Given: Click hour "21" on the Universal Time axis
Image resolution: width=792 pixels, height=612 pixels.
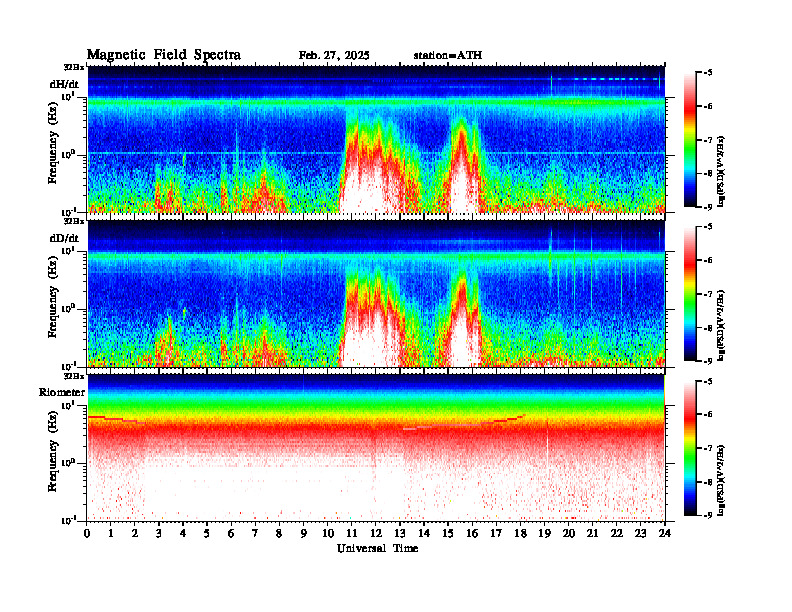Looking at the screenshot, I should [592, 533].
